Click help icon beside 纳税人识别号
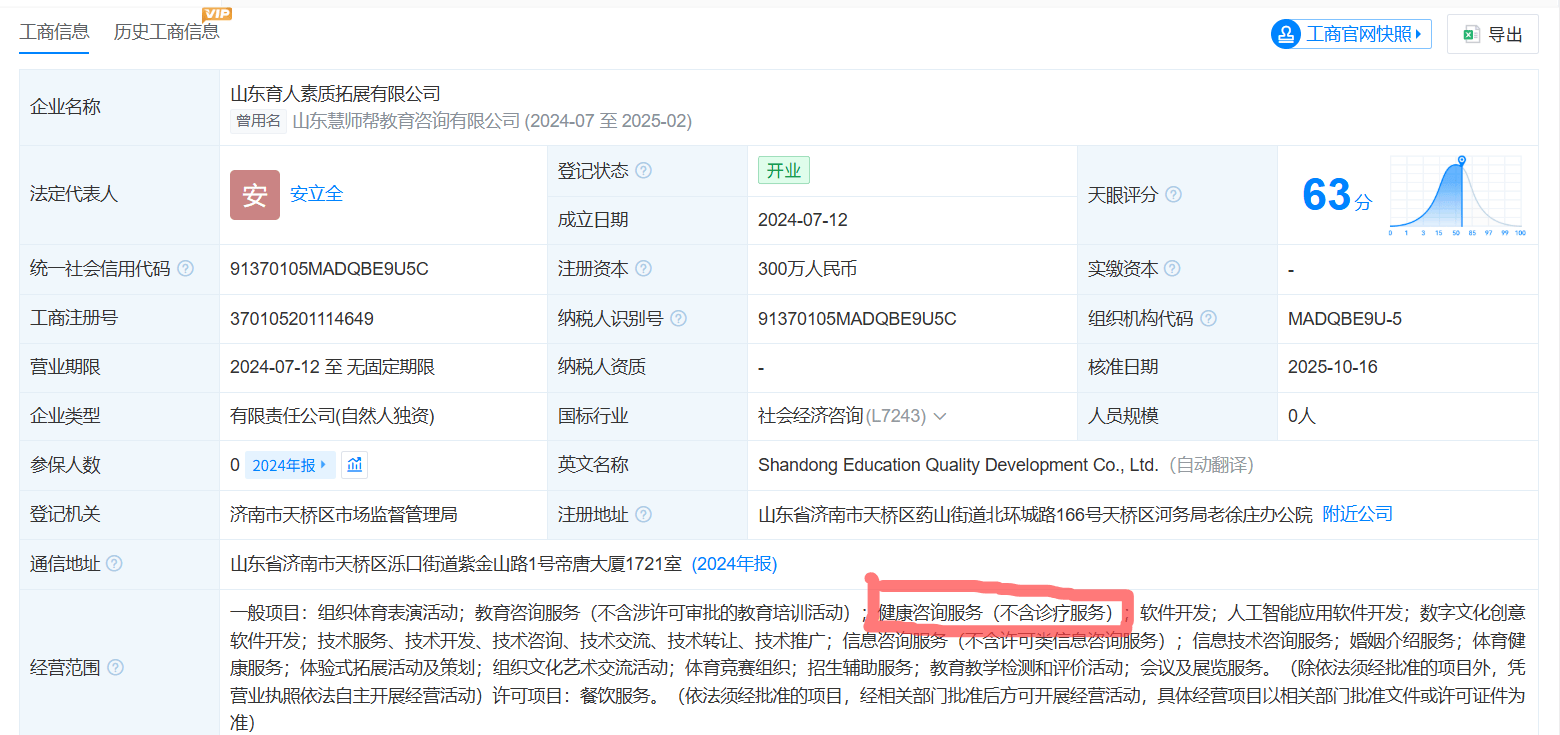Image resolution: width=1560 pixels, height=735 pixels. point(679,319)
